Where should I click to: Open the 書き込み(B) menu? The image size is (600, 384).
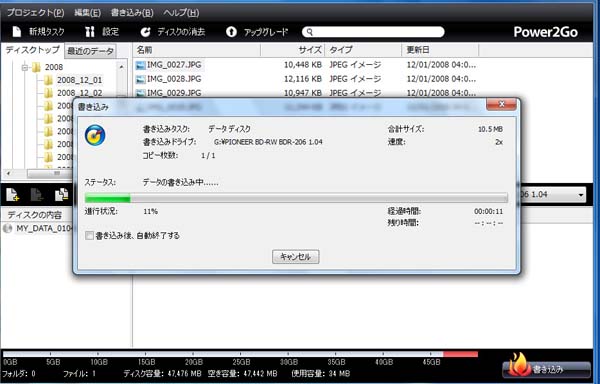(132, 13)
